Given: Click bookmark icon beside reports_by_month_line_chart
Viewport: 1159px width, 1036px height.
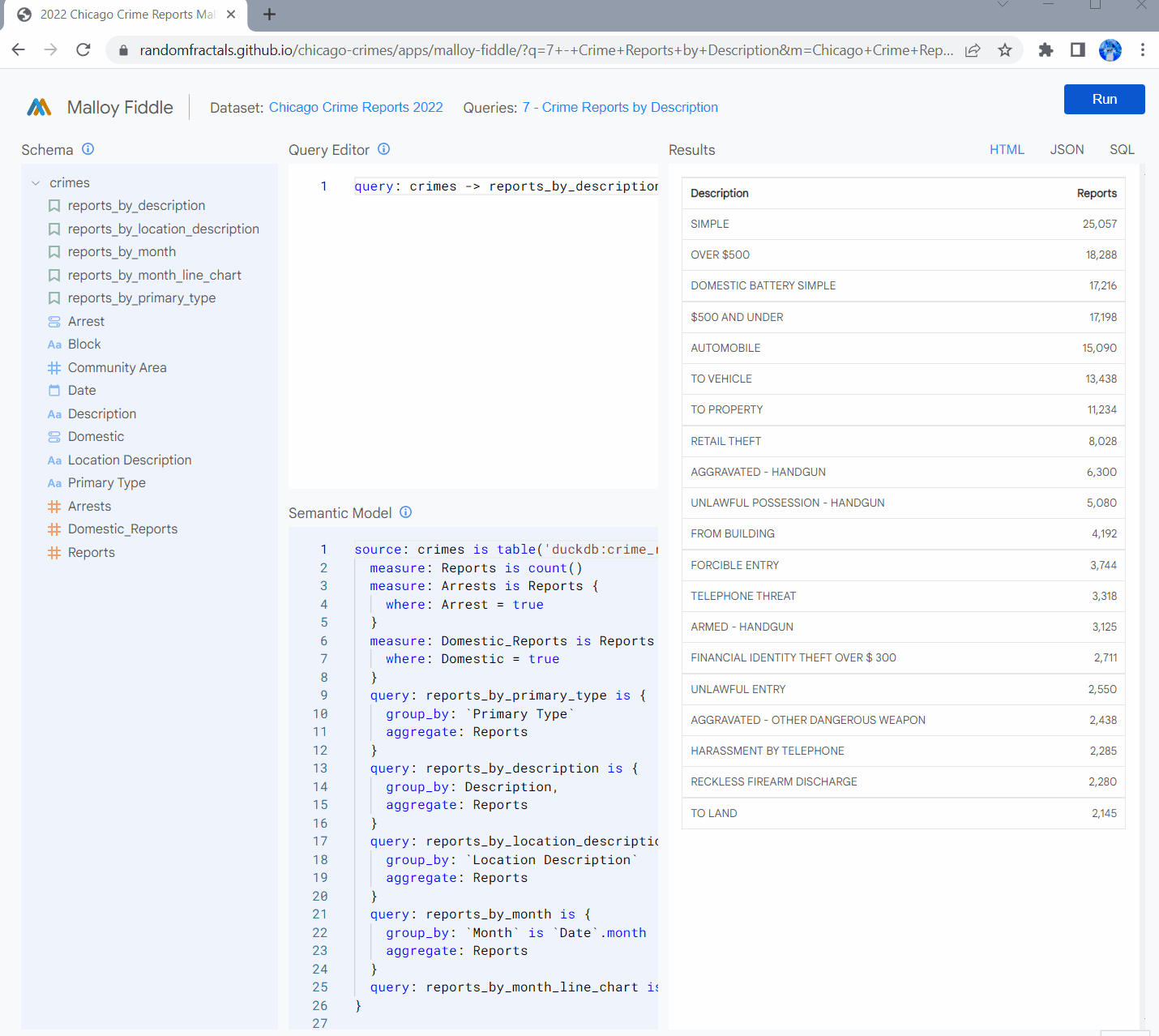Looking at the screenshot, I should [54, 276].
